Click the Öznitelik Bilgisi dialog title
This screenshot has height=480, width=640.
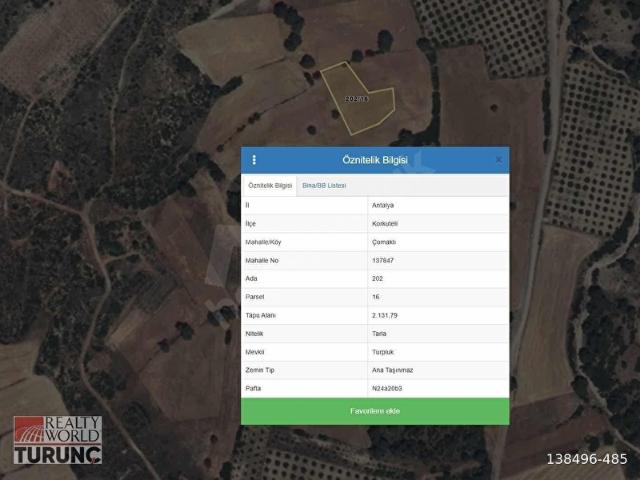[375, 160]
